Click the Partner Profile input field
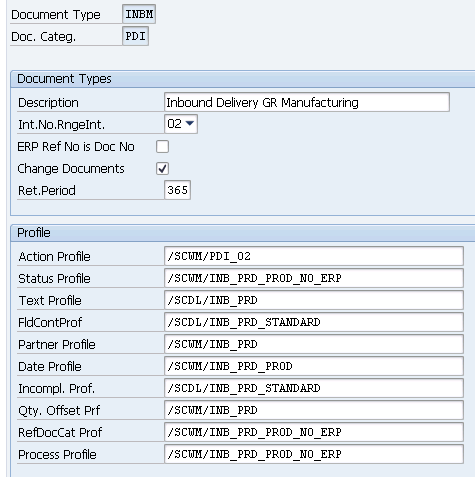 (x=314, y=344)
